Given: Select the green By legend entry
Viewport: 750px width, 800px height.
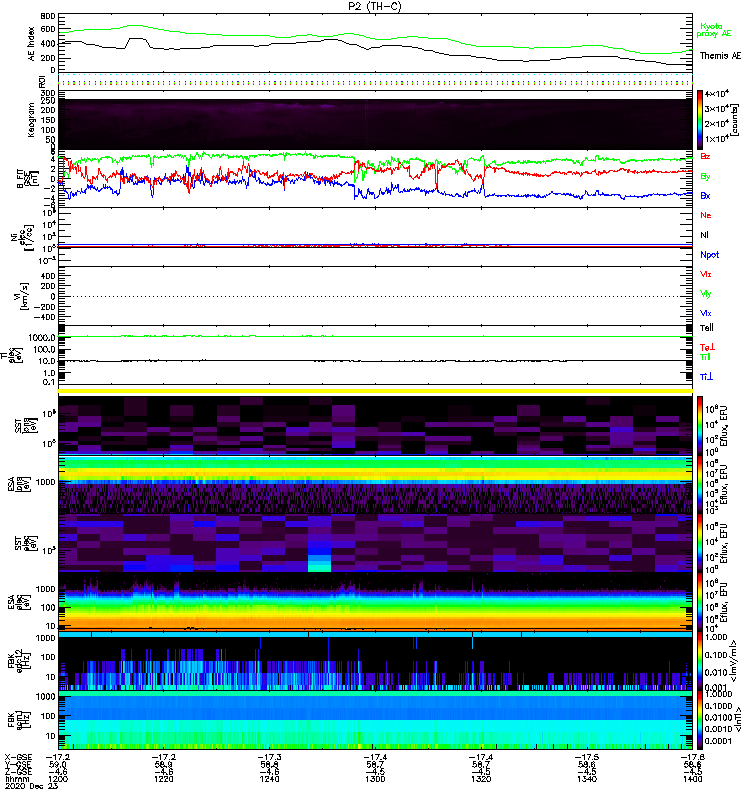Looking at the screenshot, I should click(x=706, y=176).
